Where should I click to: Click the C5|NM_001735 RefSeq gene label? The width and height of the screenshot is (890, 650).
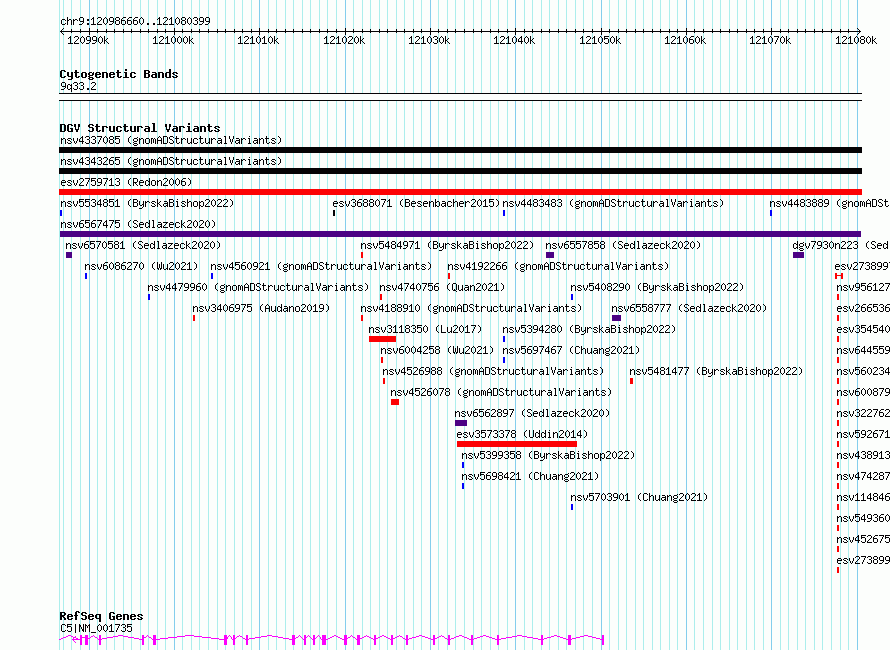(x=96, y=628)
